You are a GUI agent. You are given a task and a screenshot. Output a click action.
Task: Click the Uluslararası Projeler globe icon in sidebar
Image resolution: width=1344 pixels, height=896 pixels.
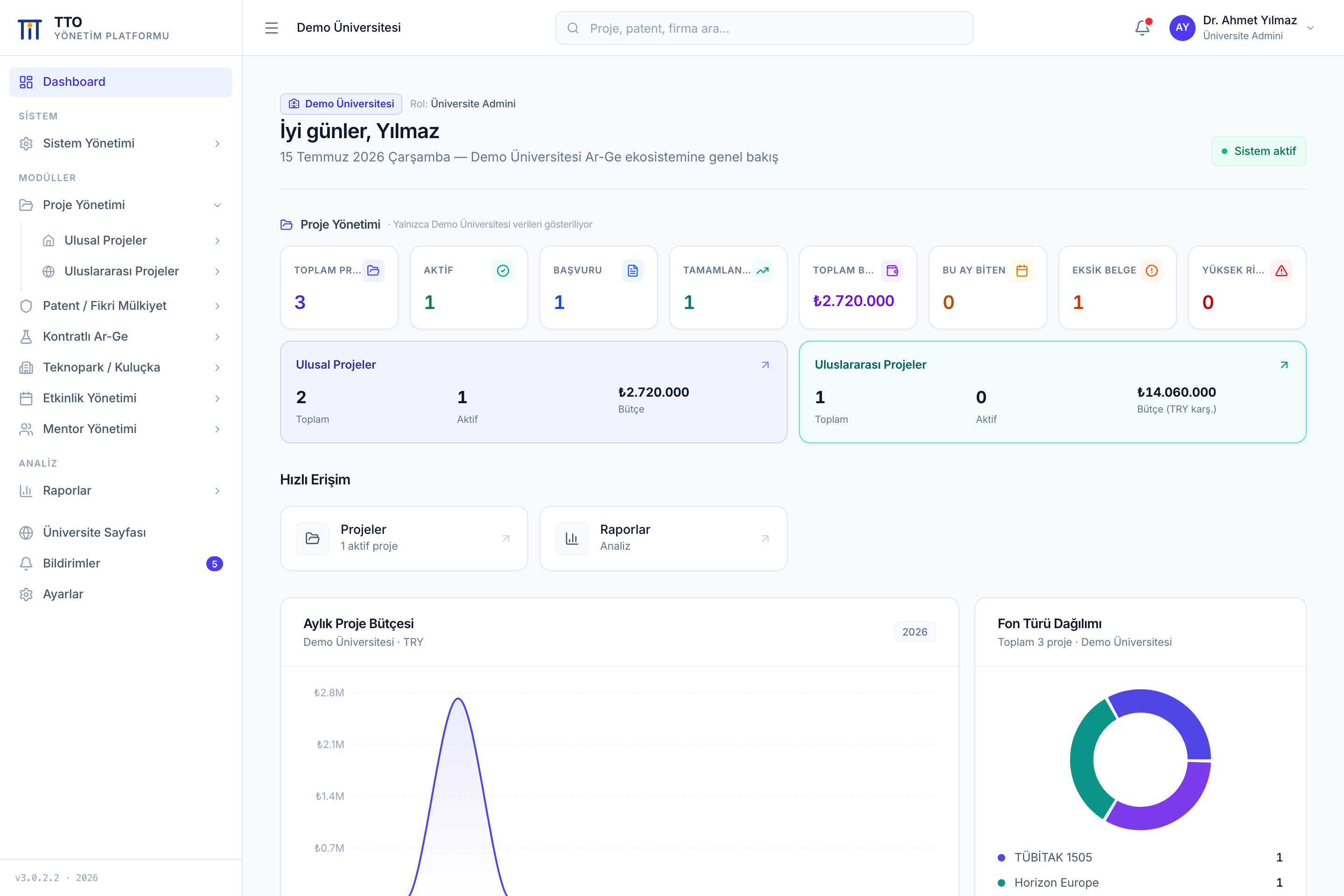point(49,272)
